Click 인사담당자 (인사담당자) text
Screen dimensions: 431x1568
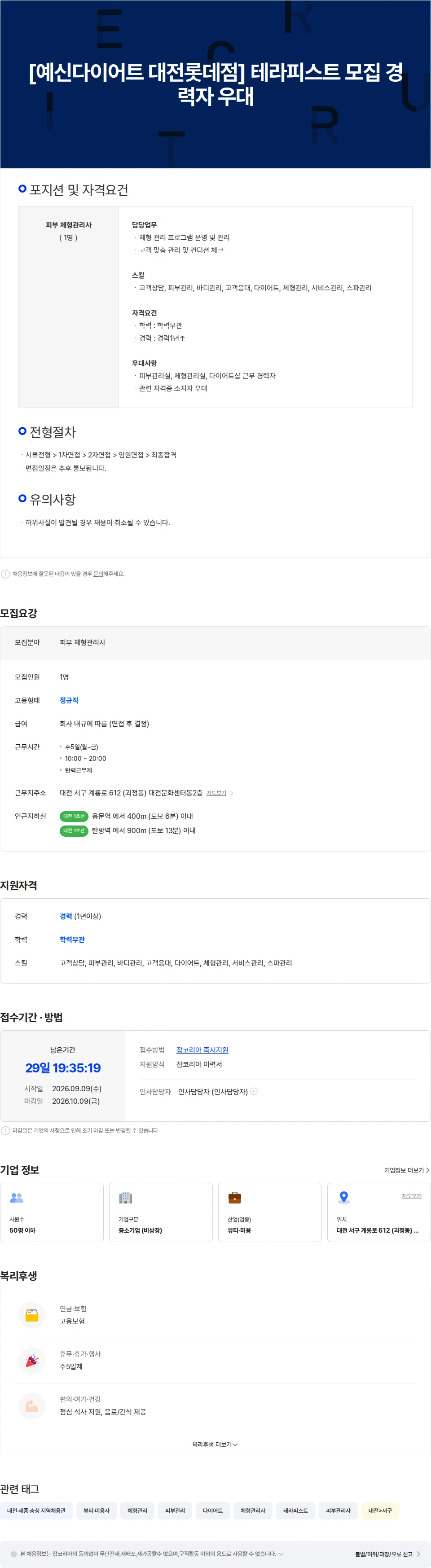coord(212,1091)
